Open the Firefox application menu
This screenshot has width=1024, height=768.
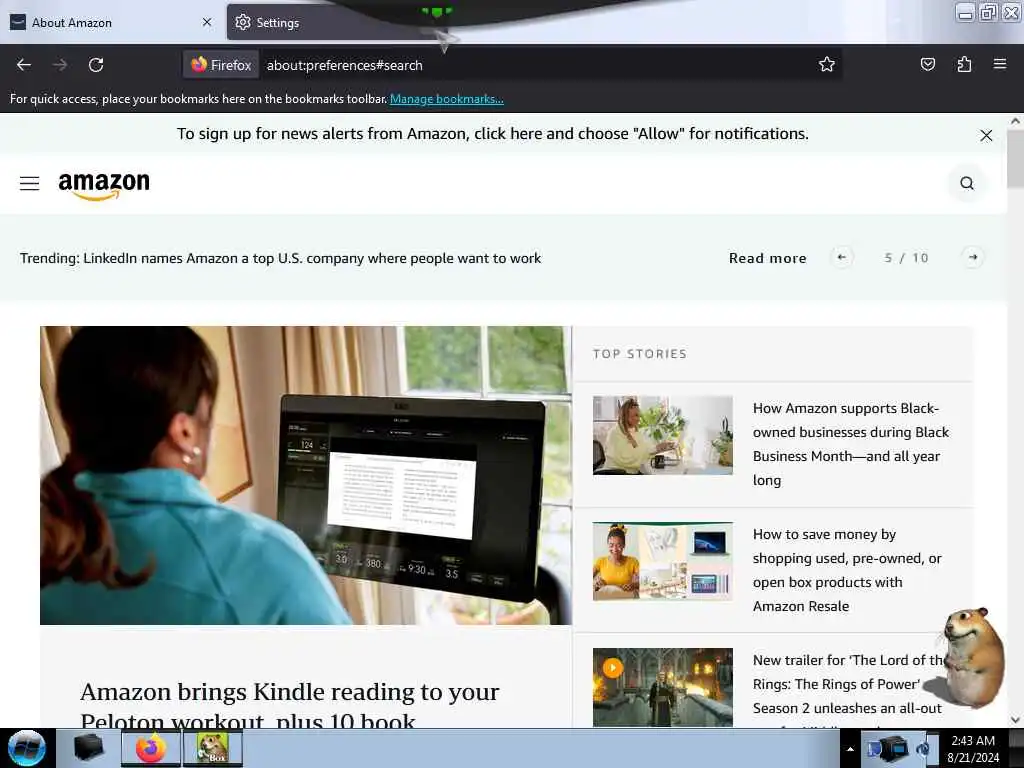point(1000,64)
